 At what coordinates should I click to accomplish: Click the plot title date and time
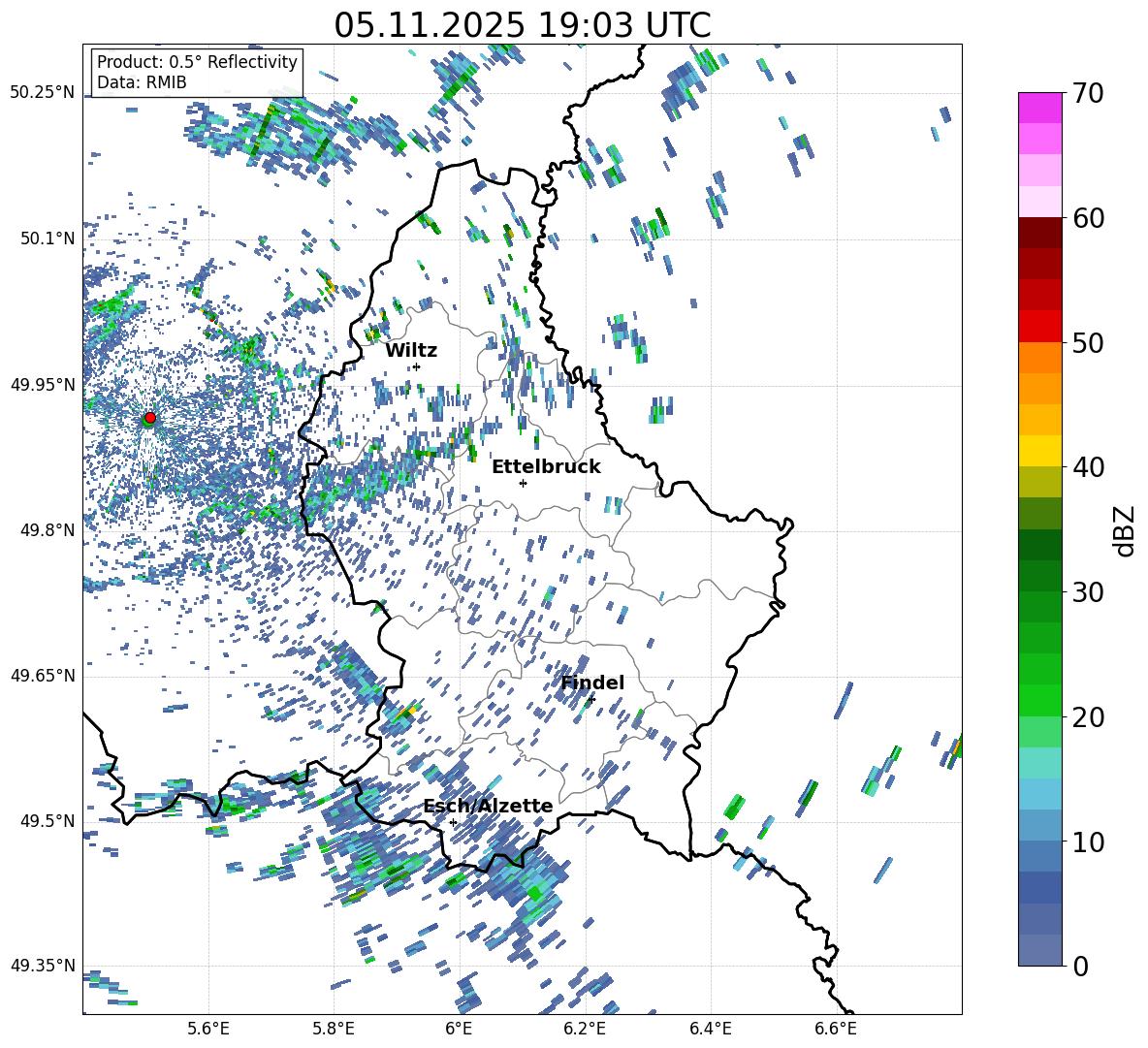522,25
